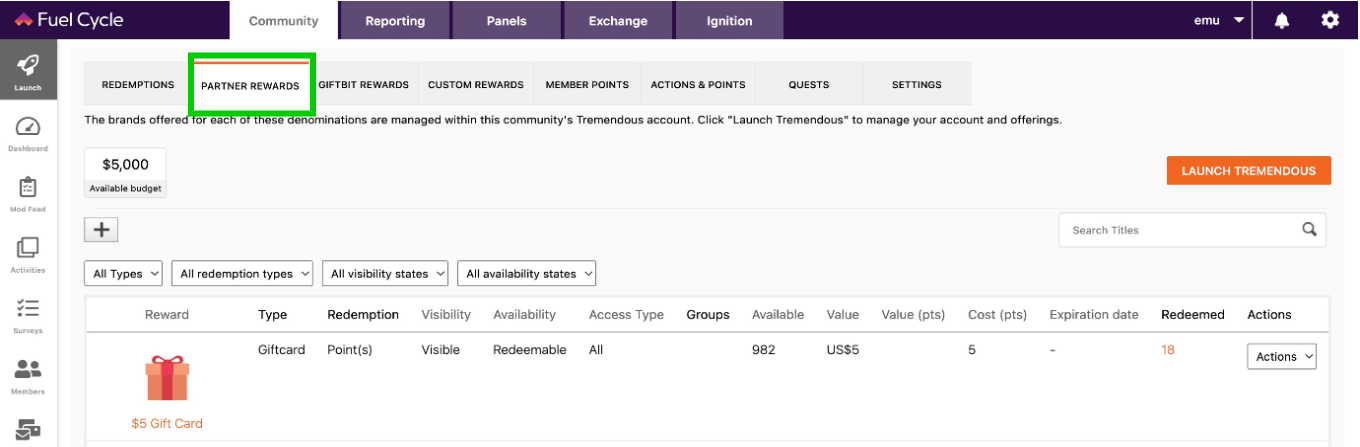Click the $5 Gift Card gift image
1360x447 pixels.
pos(167,377)
